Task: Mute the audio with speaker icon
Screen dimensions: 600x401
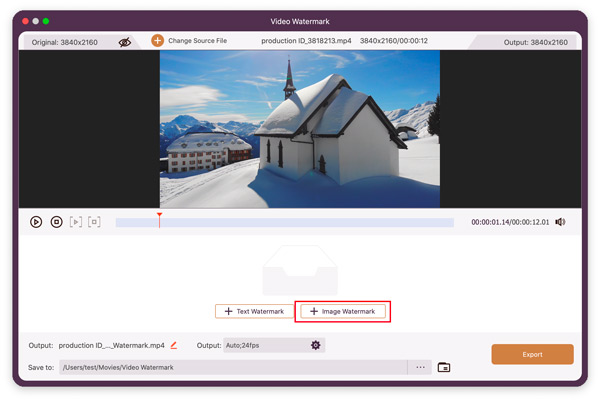Action: (560, 222)
